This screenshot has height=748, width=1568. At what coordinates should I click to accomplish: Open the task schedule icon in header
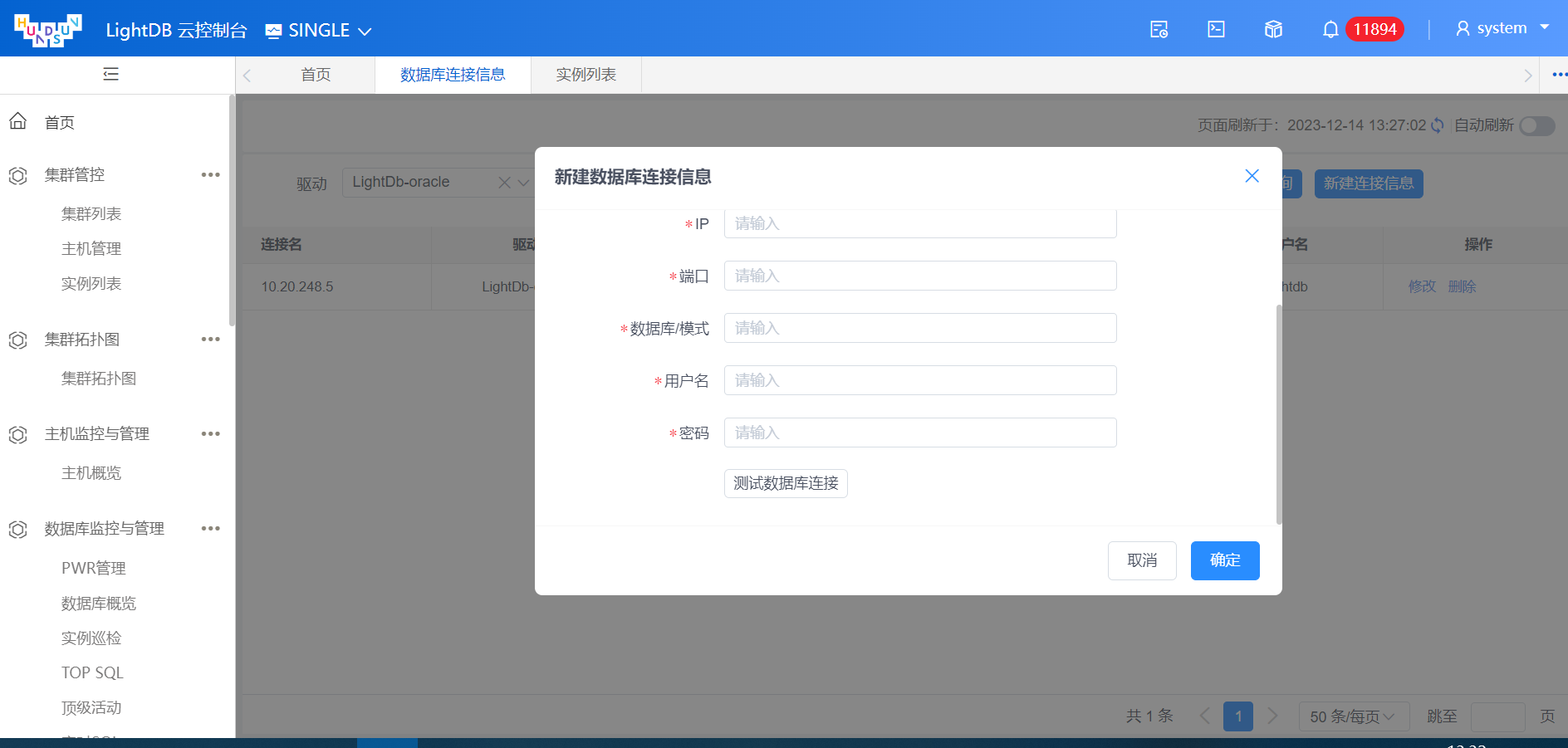(1159, 30)
